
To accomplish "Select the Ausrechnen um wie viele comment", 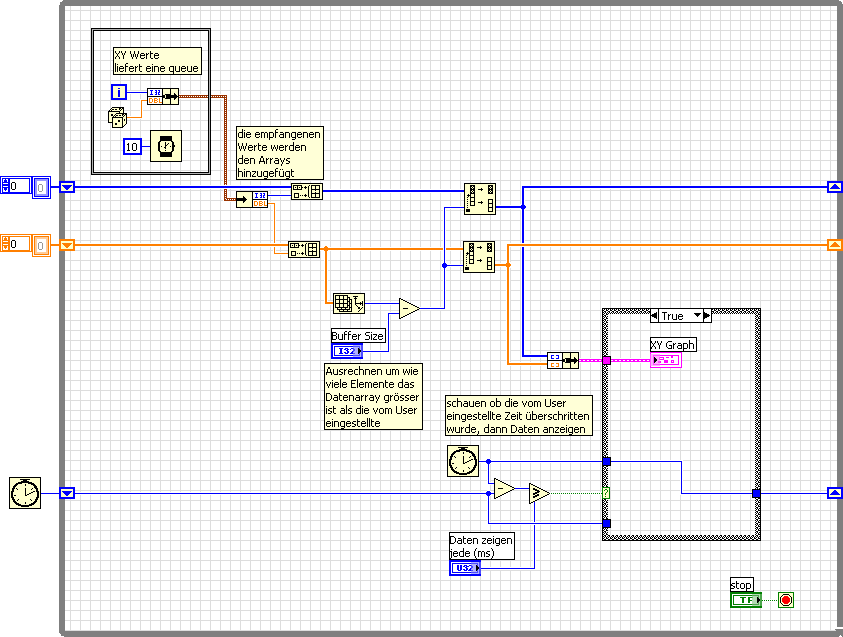I will pos(373,397).
